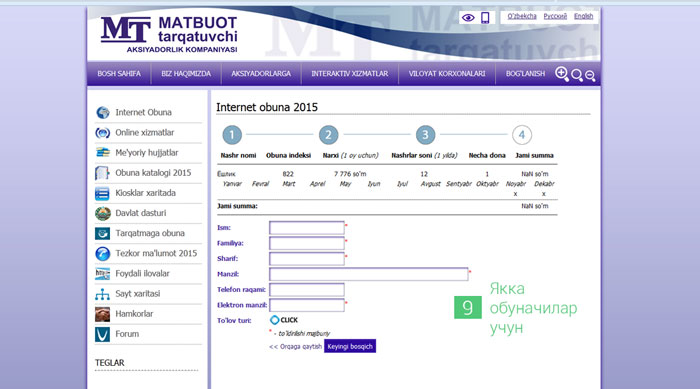Switch language to O'zbekcha
This screenshot has height=389, width=700.
click(x=522, y=16)
